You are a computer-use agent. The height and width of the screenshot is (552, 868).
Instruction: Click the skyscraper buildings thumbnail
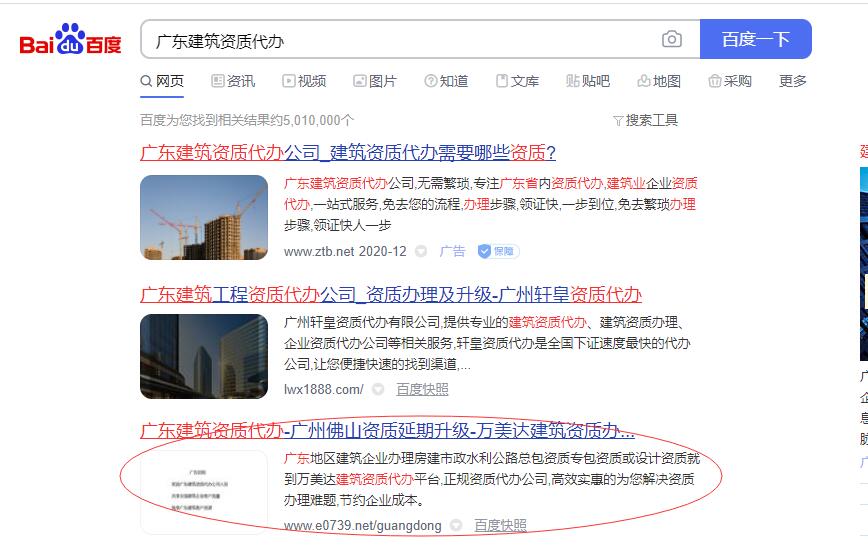coord(204,357)
